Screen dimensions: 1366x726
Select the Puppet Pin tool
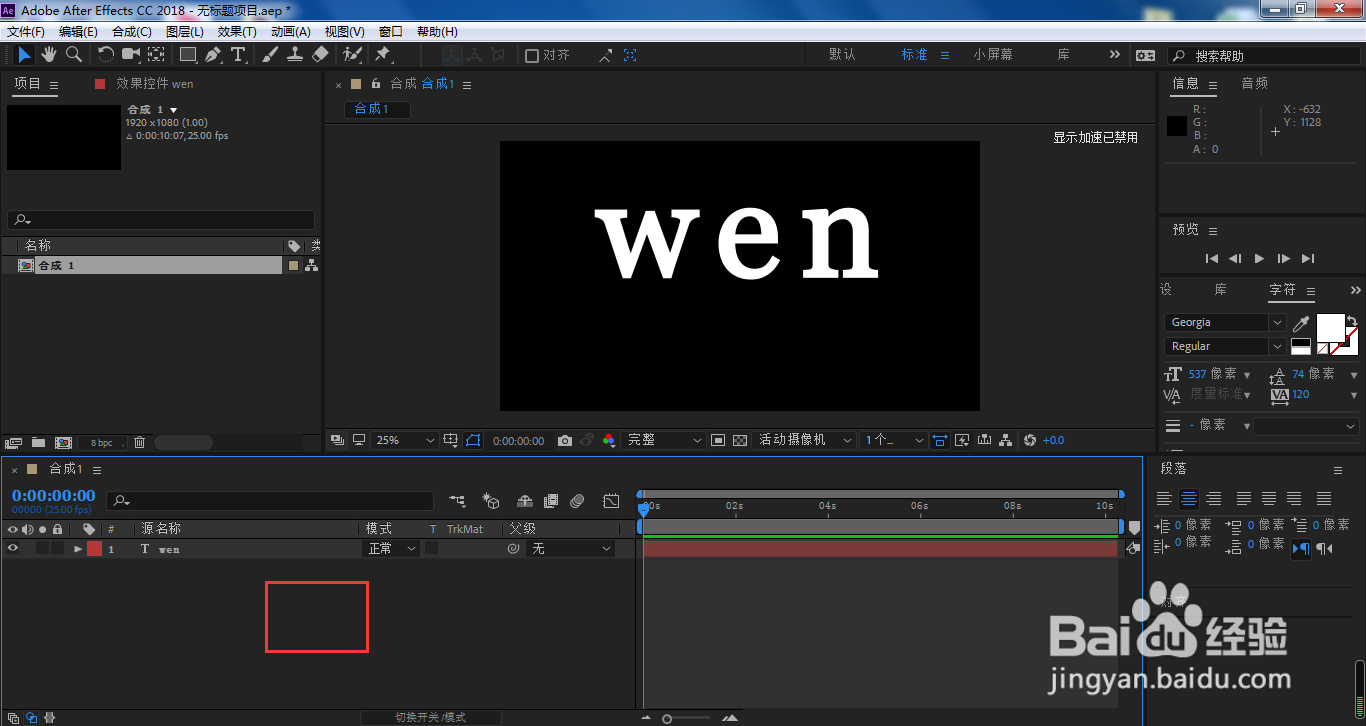click(383, 55)
